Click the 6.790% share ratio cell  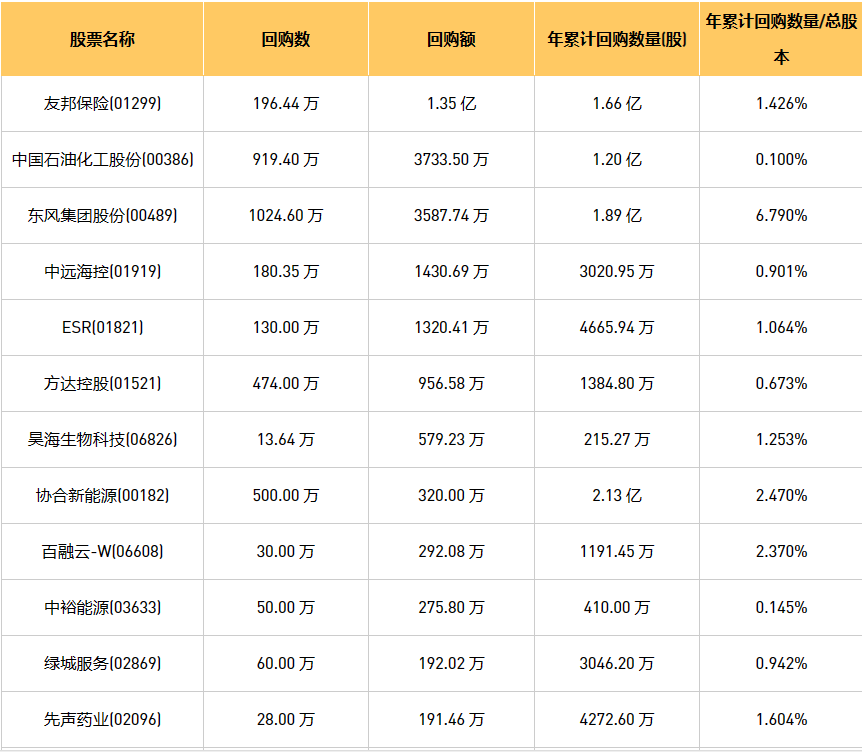point(781,215)
